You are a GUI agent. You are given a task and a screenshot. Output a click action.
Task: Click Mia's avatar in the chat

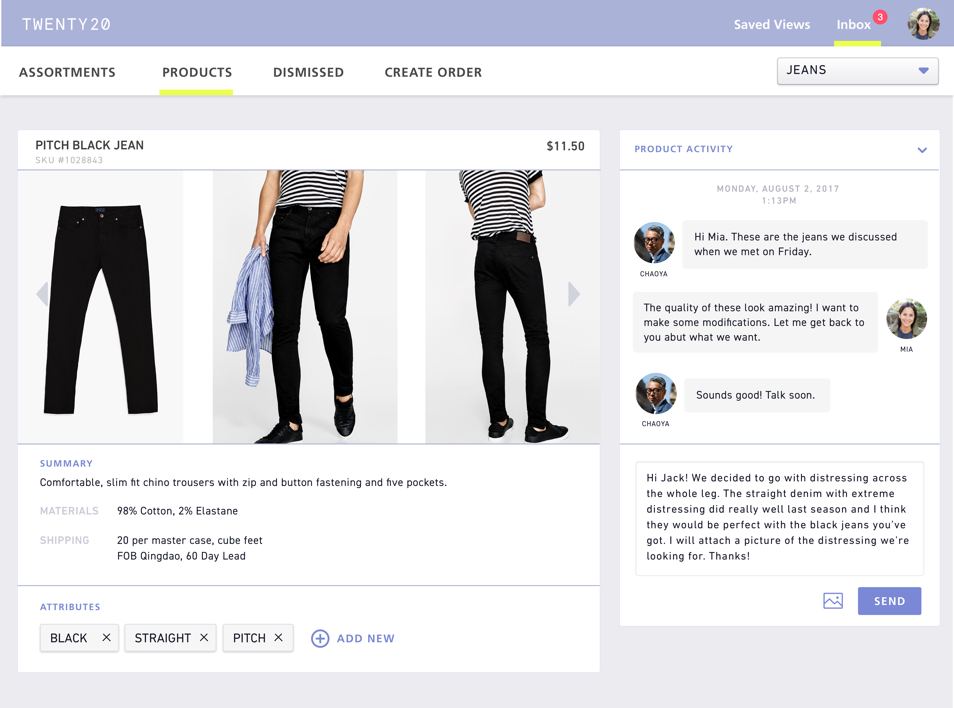coord(907,319)
